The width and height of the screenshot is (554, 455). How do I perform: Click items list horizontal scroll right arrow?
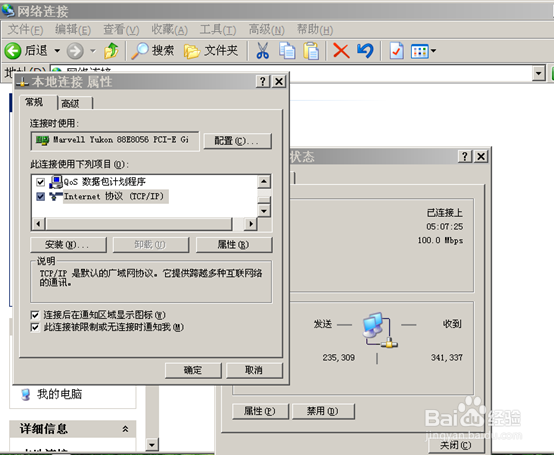(251, 224)
